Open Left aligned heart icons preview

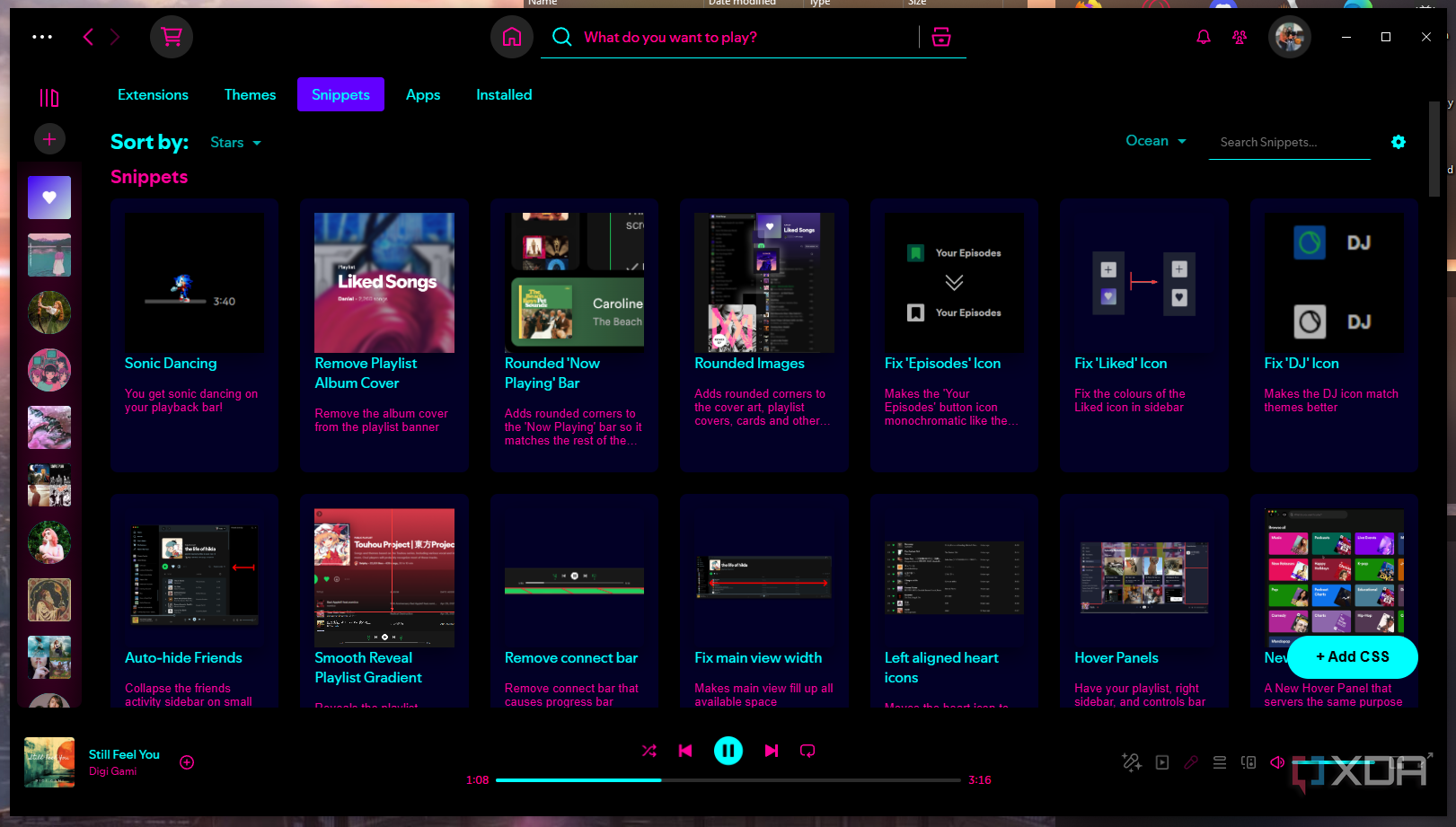[x=955, y=578]
